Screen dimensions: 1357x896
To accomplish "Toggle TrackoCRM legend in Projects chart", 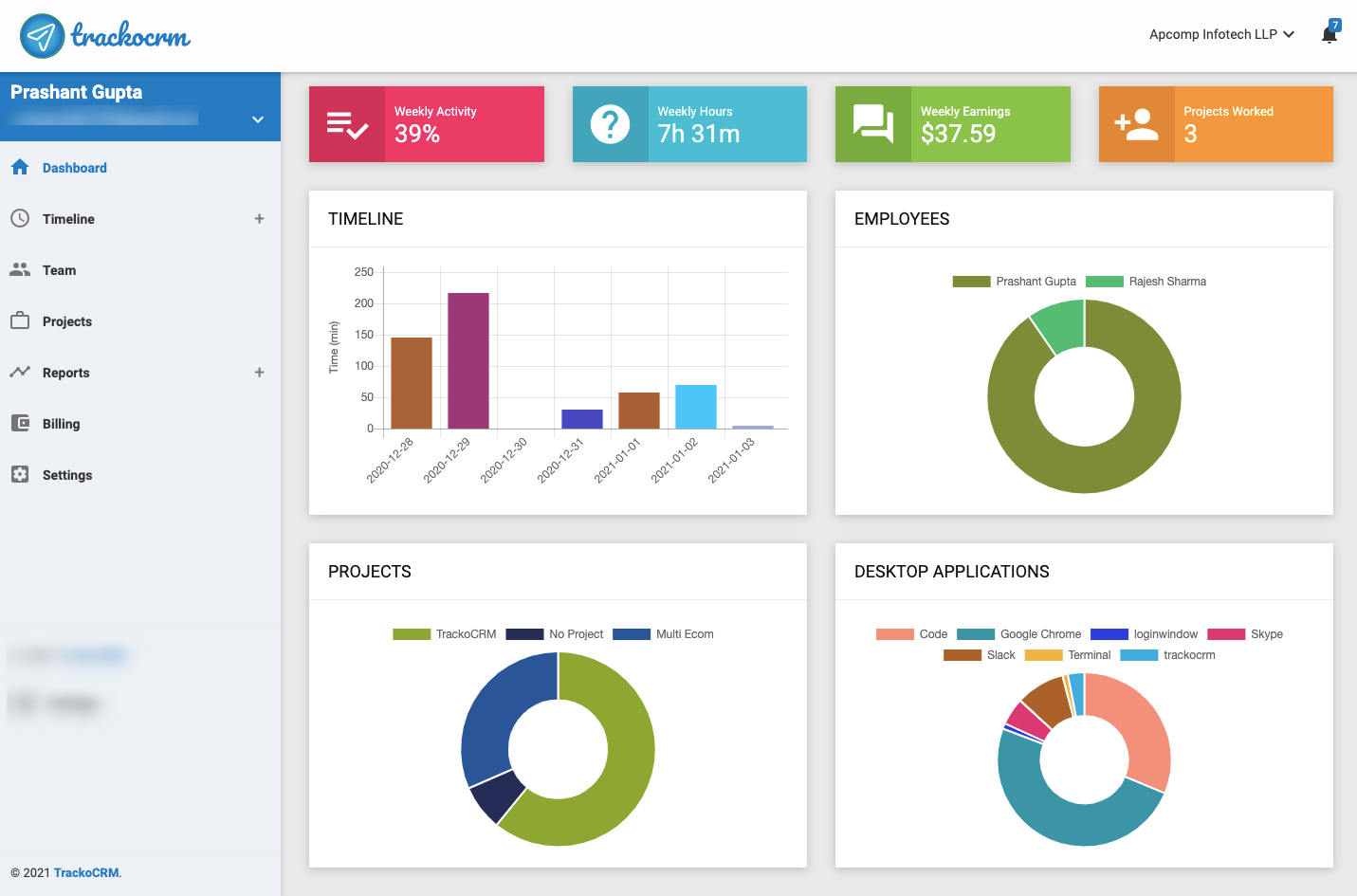I will pos(444,634).
